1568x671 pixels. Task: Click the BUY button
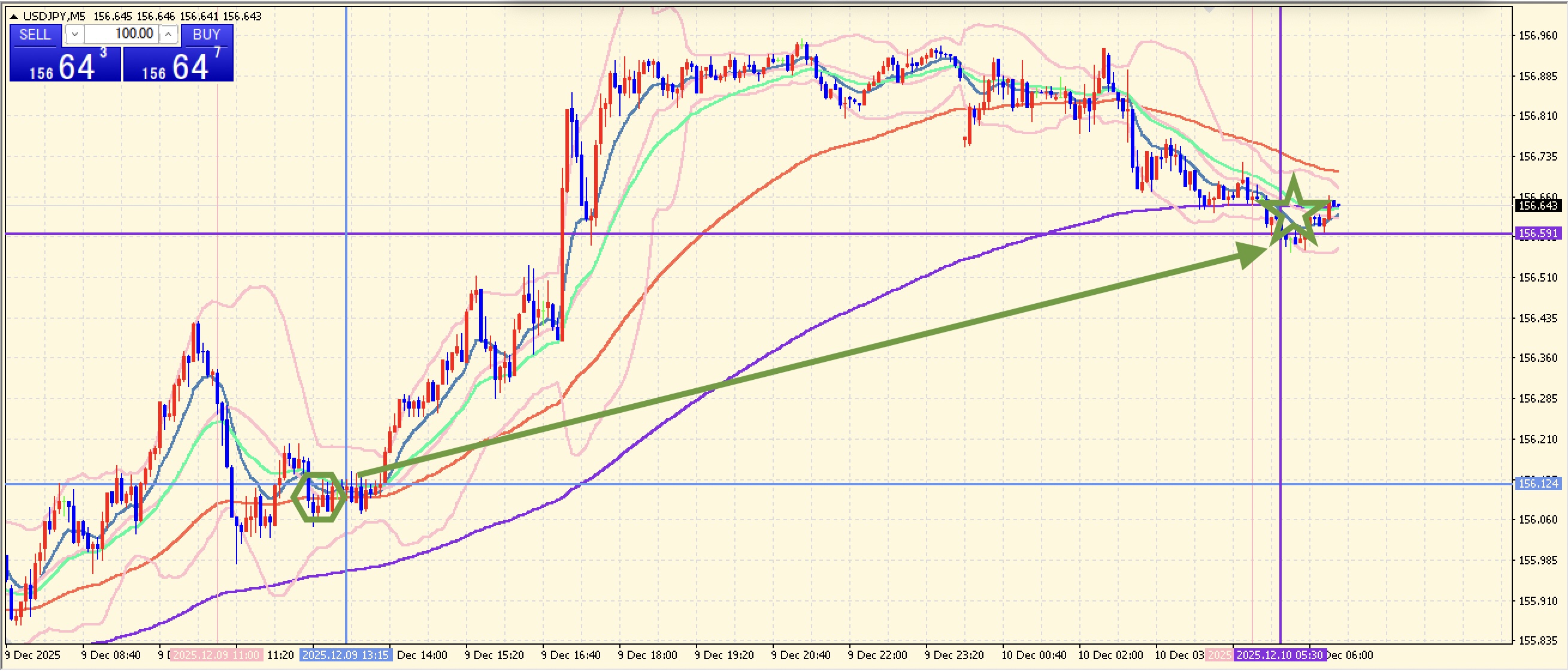click(x=207, y=35)
